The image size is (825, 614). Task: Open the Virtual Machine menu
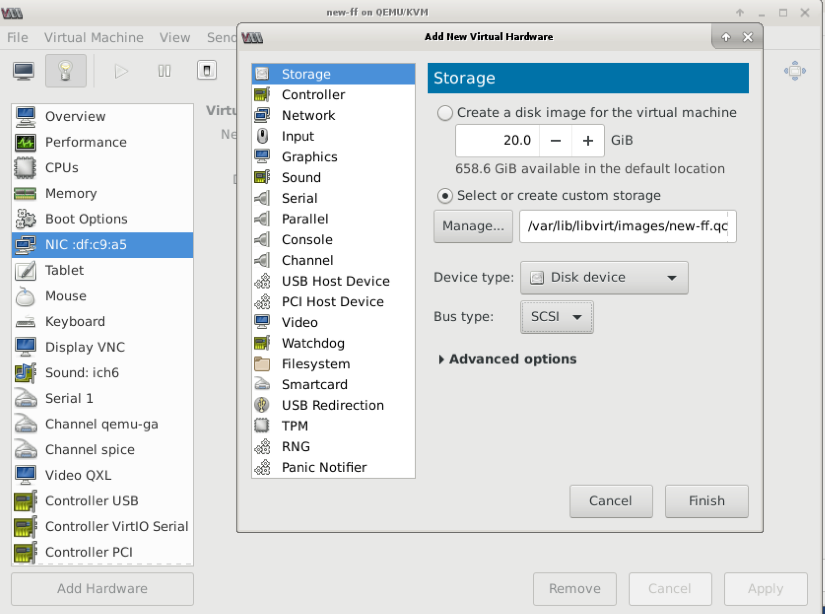(x=94, y=37)
